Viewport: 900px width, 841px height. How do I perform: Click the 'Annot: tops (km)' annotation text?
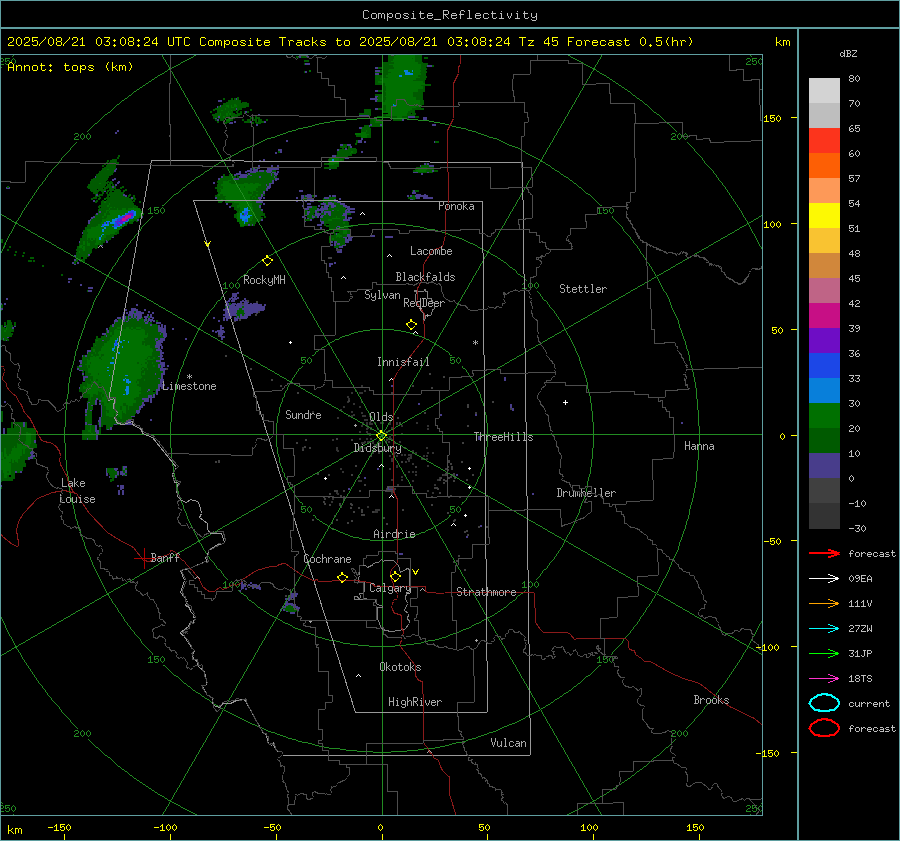[x=70, y=67]
